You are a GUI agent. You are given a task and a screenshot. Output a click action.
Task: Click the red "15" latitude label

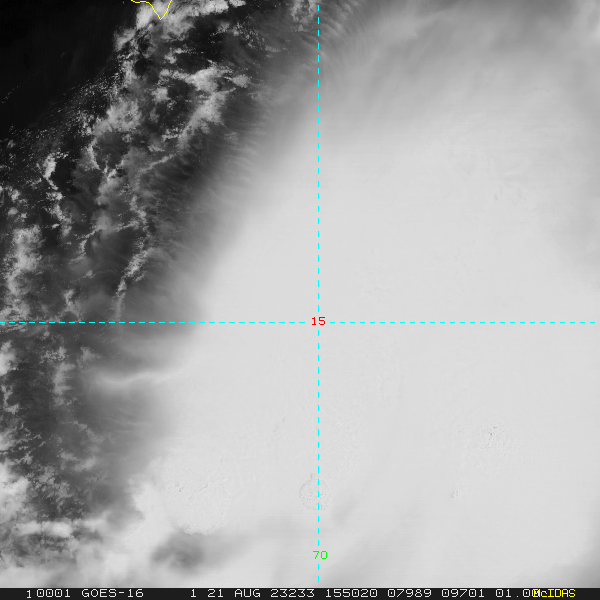[318, 321]
